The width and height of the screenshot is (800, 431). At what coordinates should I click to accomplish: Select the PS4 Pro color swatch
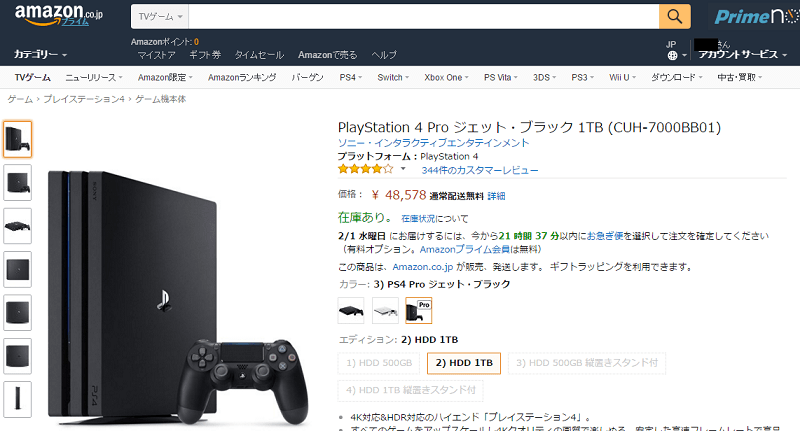click(x=418, y=311)
